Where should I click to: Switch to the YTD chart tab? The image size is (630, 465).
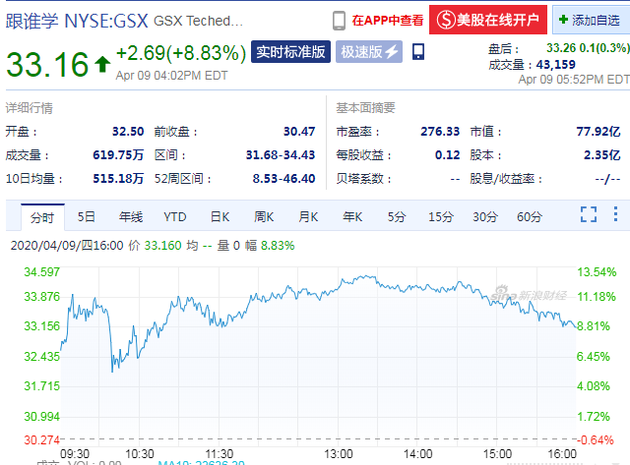pos(175,217)
